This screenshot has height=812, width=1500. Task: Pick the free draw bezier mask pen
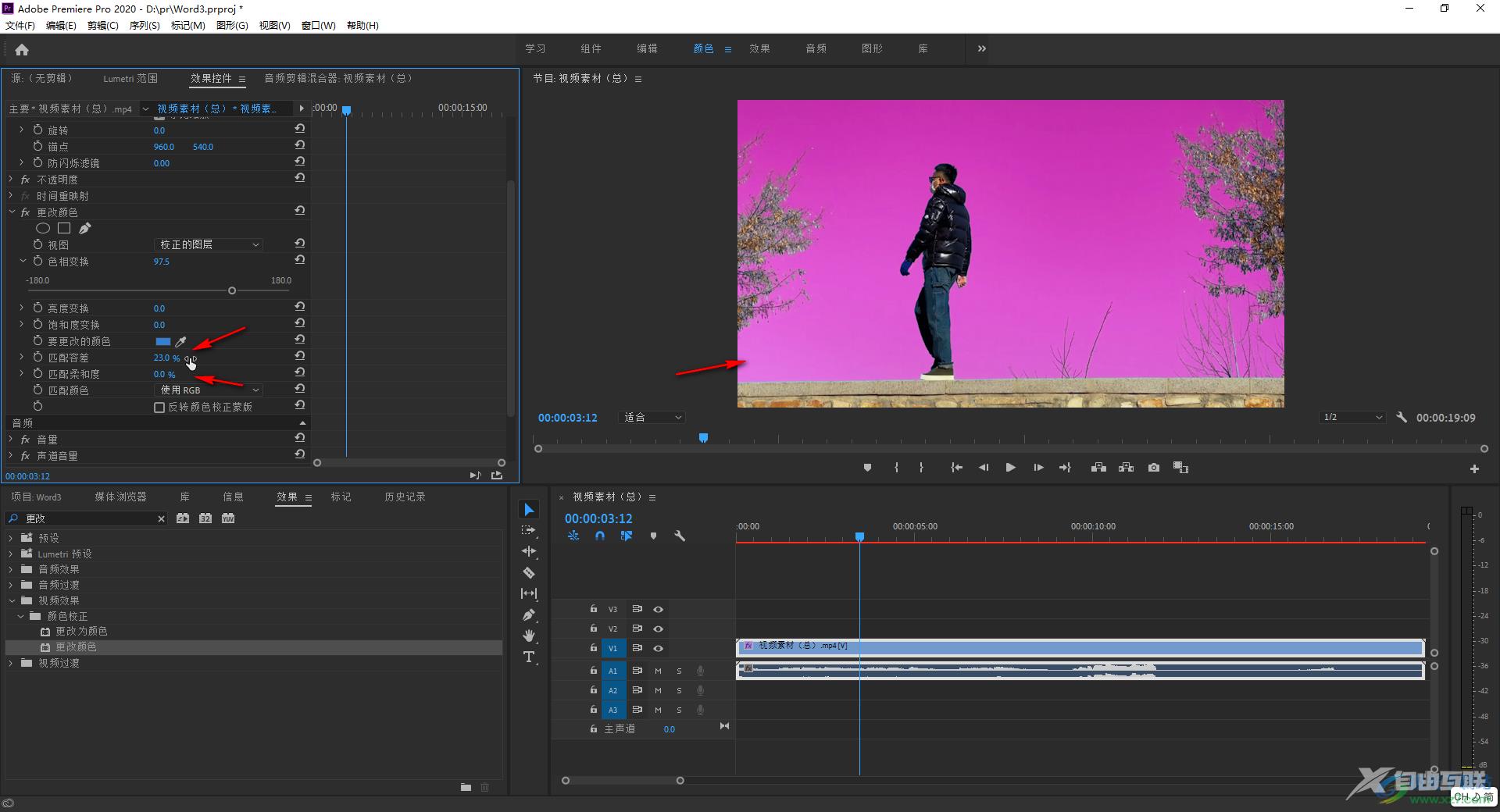coord(84,228)
